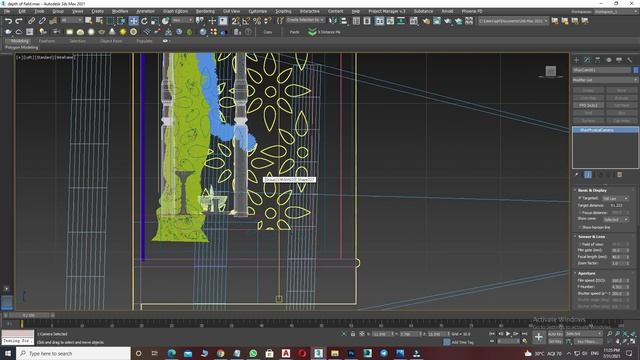Open the Modifiers menu
640x360 pixels.
[x=120, y=11]
